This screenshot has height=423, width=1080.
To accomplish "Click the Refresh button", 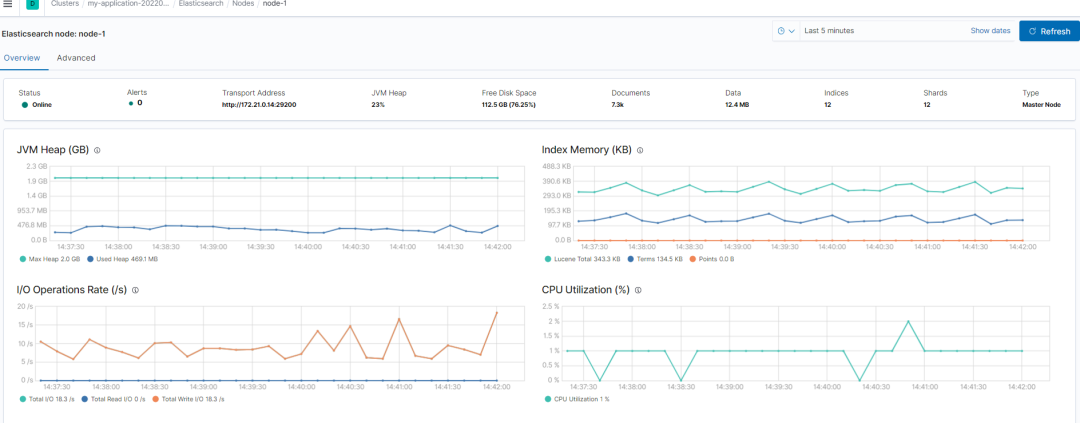I will pos(1049,31).
